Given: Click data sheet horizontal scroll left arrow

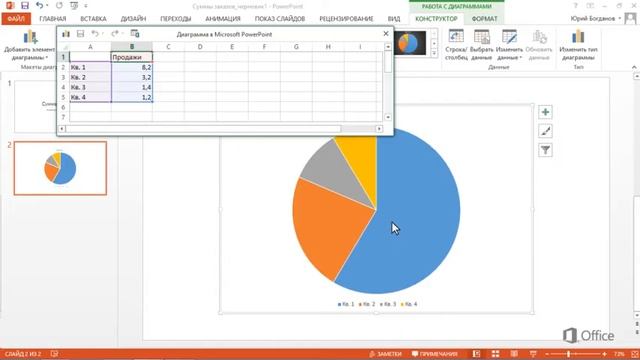Looking at the screenshot, I should pyautogui.click(x=62, y=129).
